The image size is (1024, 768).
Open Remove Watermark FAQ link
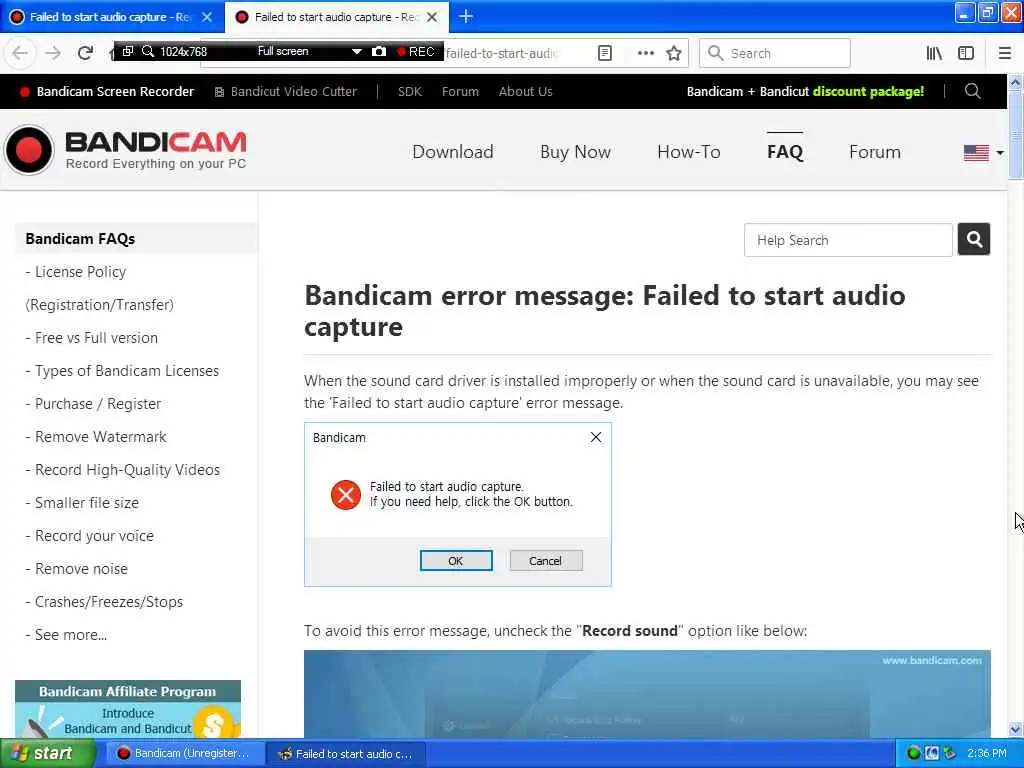[95, 437]
